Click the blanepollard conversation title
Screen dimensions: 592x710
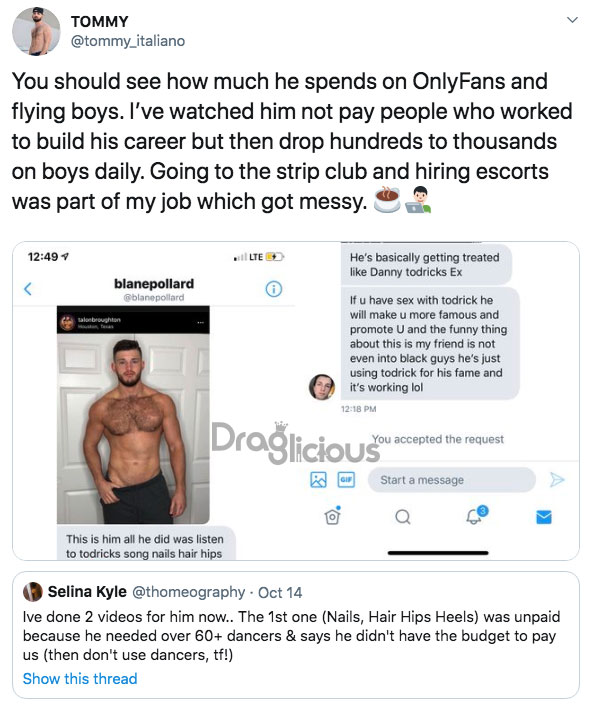[154, 284]
